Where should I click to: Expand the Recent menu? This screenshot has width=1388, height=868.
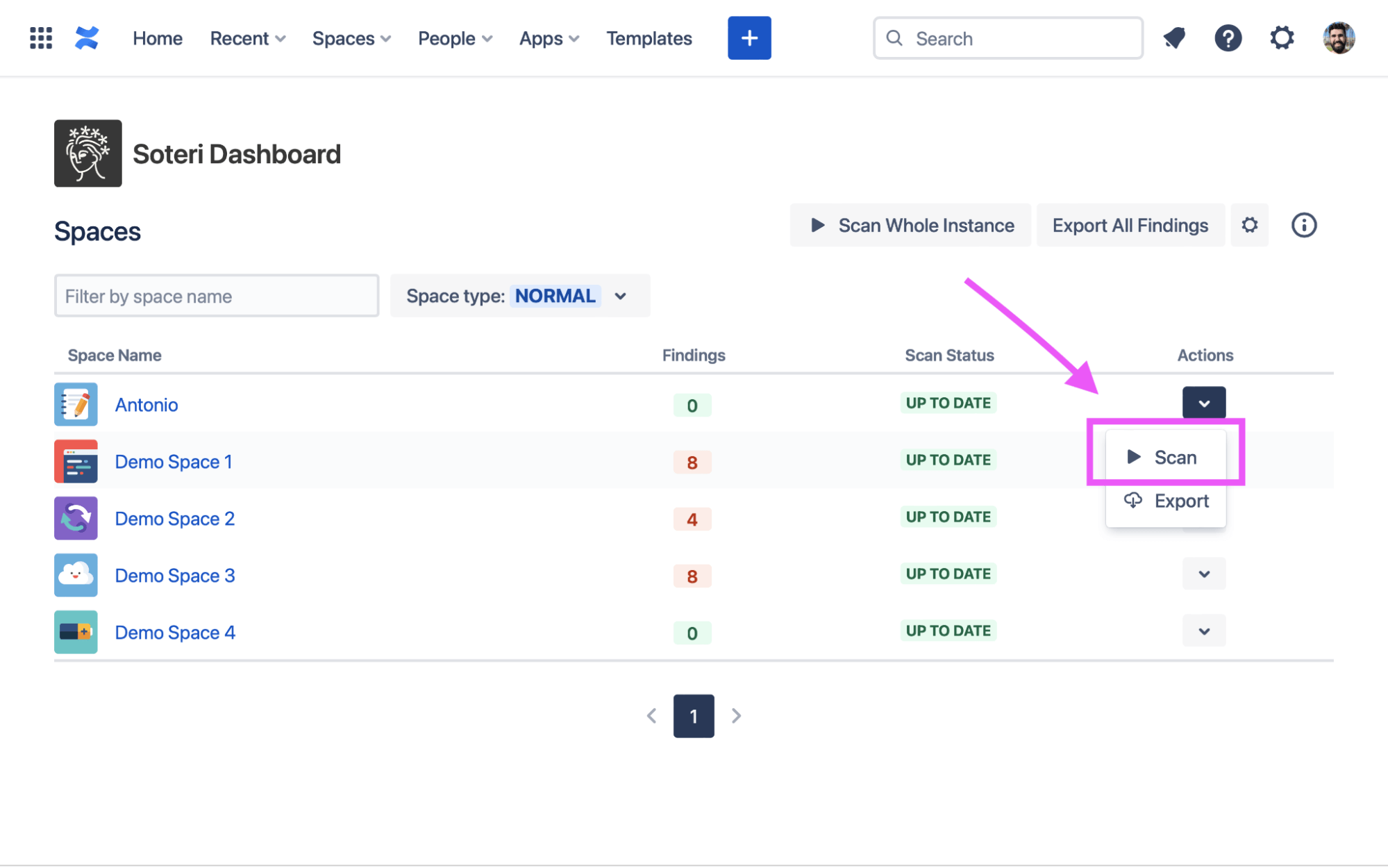[248, 38]
